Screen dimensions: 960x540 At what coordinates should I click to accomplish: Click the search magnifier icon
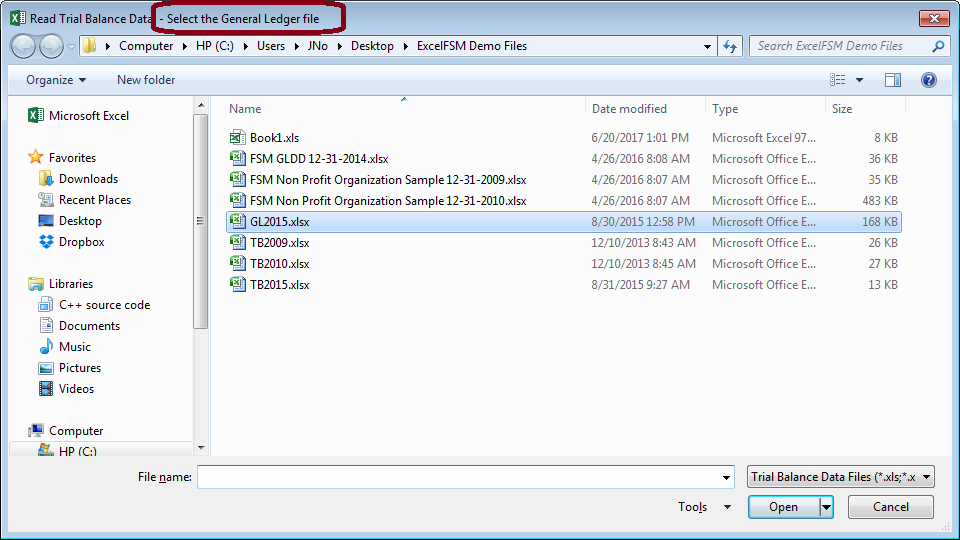tap(937, 46)
